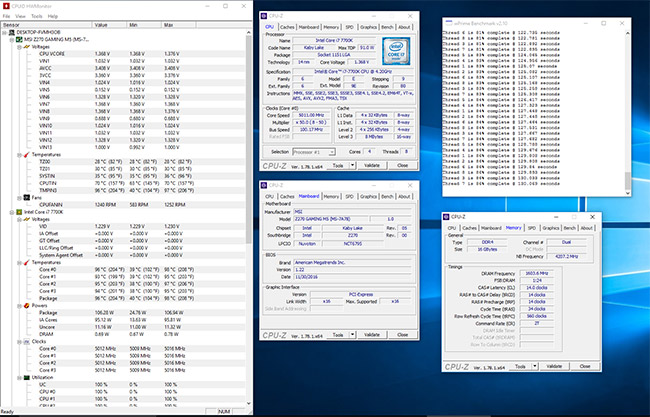Screen dimensions: 650x417
Task: Select the Core #0 temperature row
Action: (123, 269)
